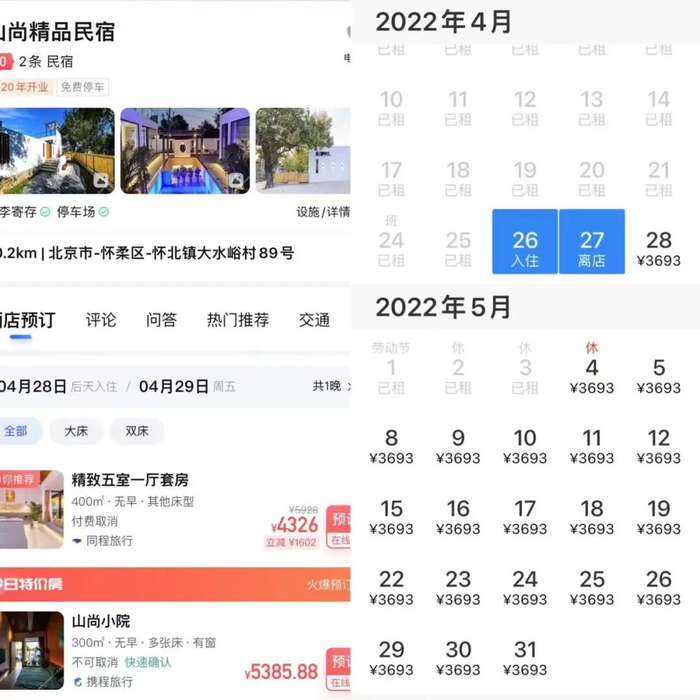Image resolution: width=700 pixels, height=700 pixels.
Task: Select May 17 priced ¥3693
Action: click(525, 517)
